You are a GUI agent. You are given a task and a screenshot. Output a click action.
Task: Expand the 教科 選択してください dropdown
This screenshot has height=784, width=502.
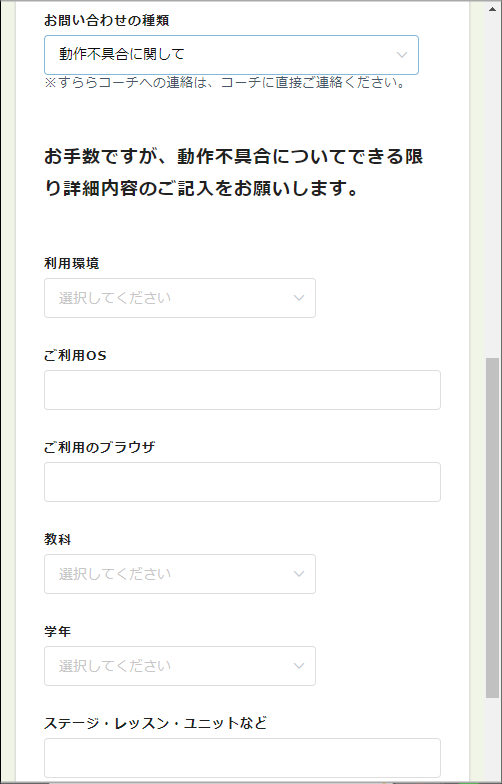click(x=180, y=574)
